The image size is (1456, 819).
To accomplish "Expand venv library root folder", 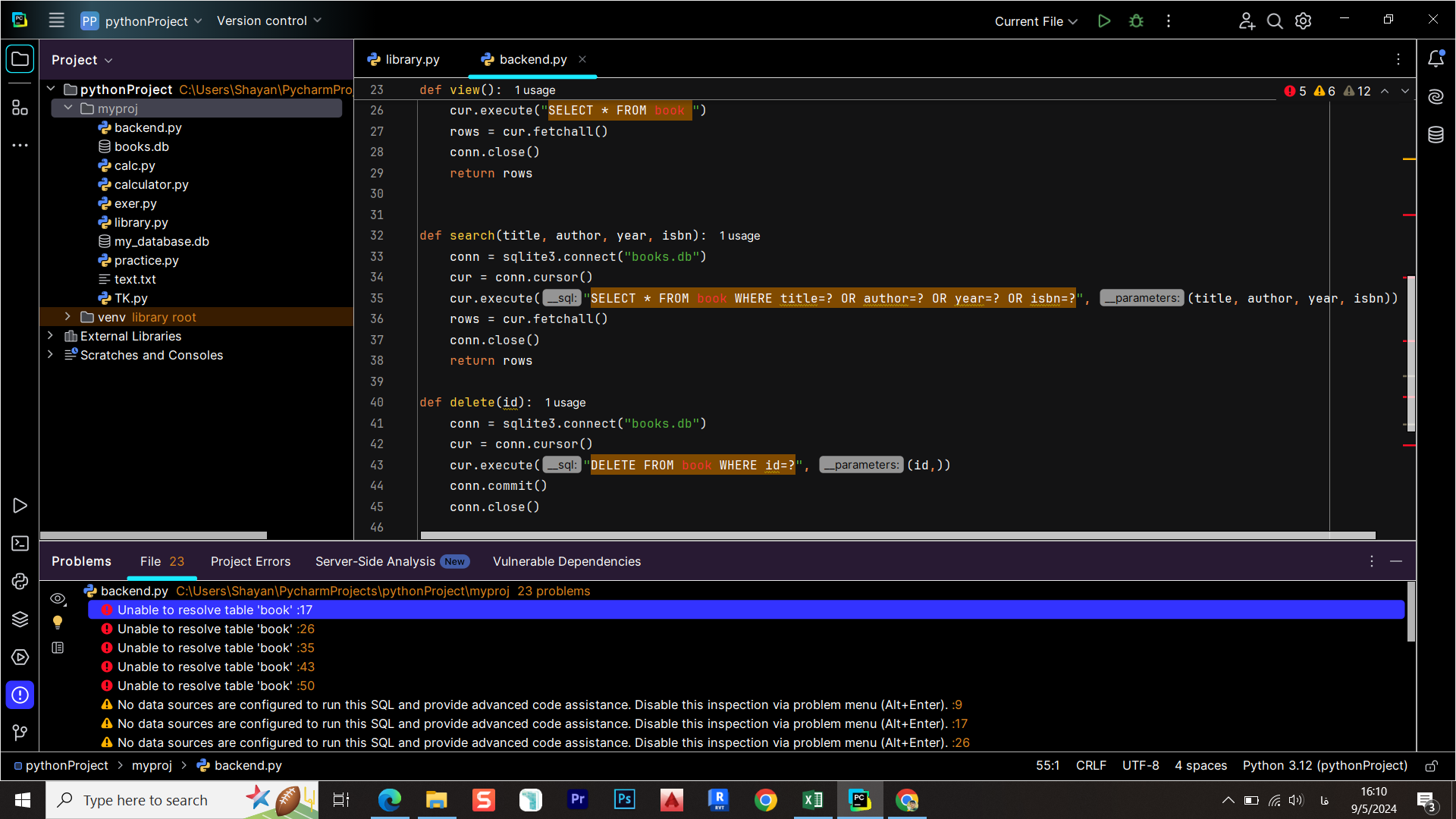I will click(x=68, y=317).
